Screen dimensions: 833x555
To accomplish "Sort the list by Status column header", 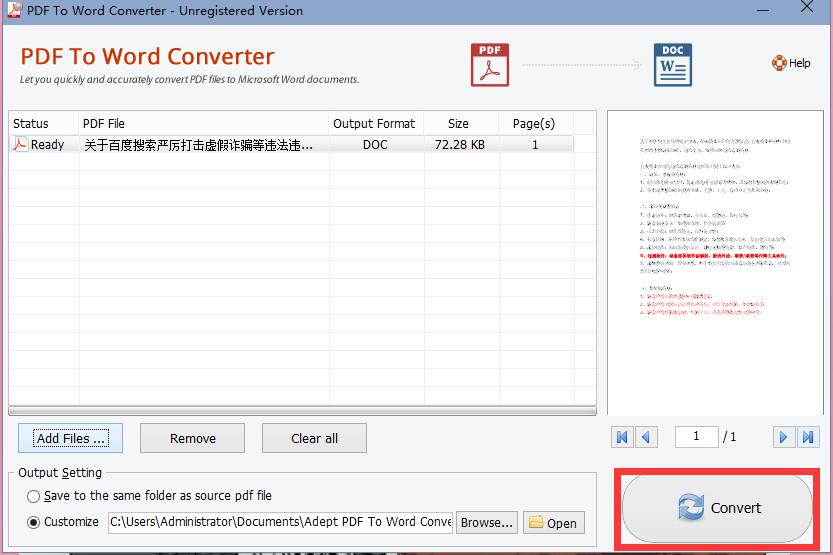I will click(x=31, y=124).
